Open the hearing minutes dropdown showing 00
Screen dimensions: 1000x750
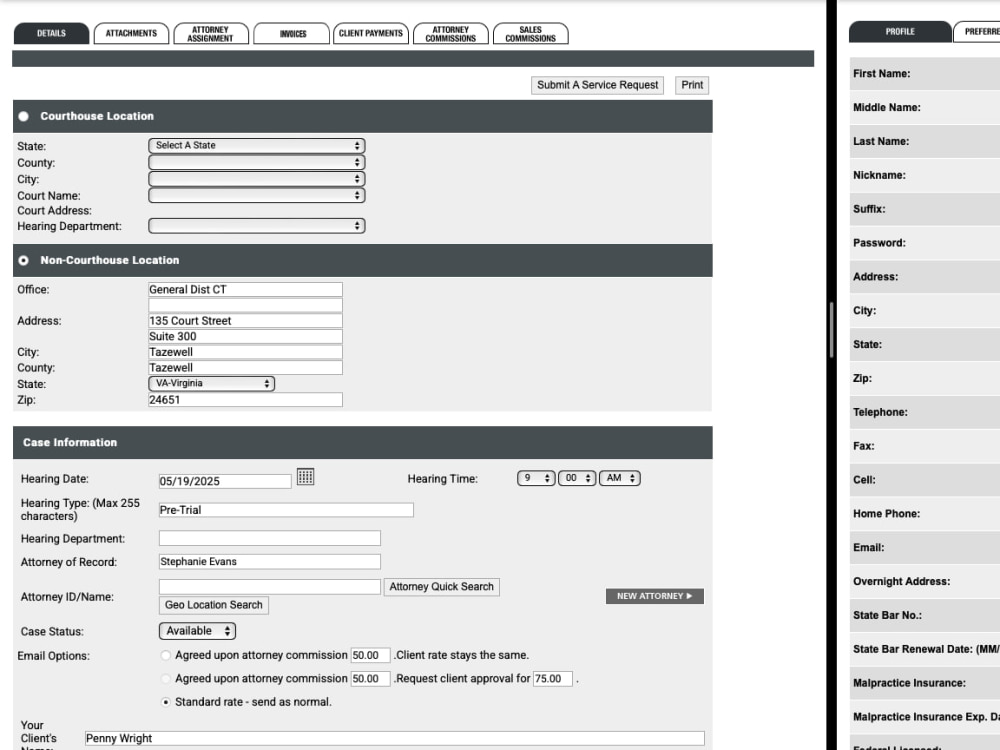(x=577, y=478)
